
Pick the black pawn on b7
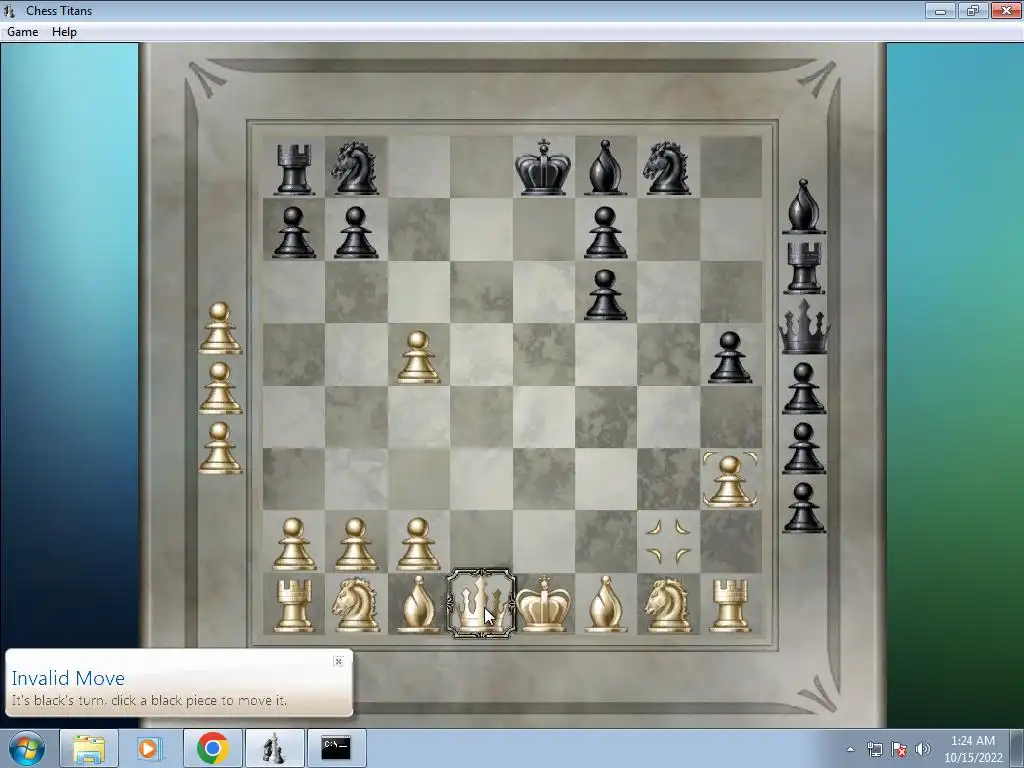355,232
